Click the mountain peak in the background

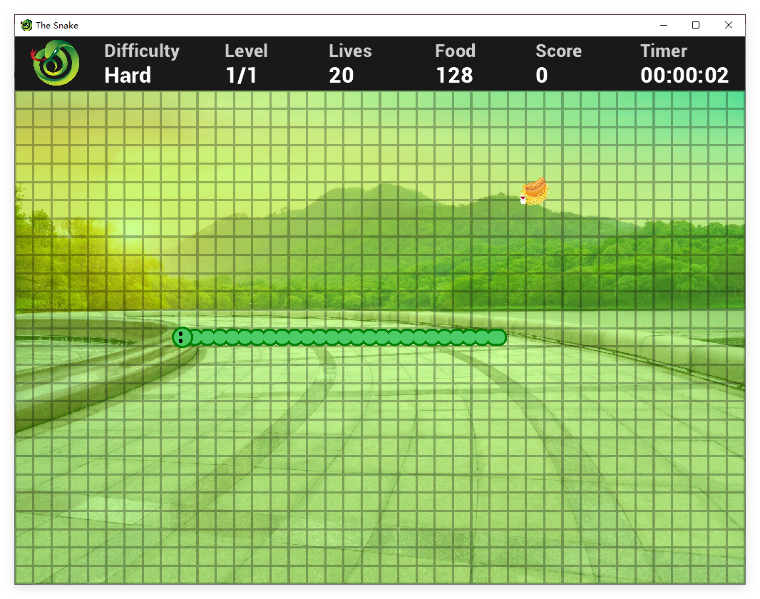(383, 189)
